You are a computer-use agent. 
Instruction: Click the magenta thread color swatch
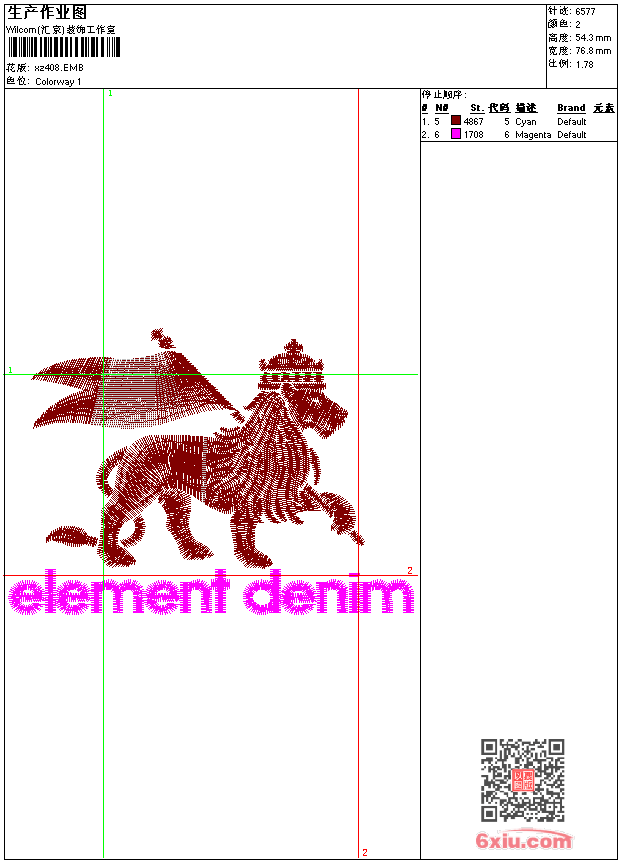455,133
